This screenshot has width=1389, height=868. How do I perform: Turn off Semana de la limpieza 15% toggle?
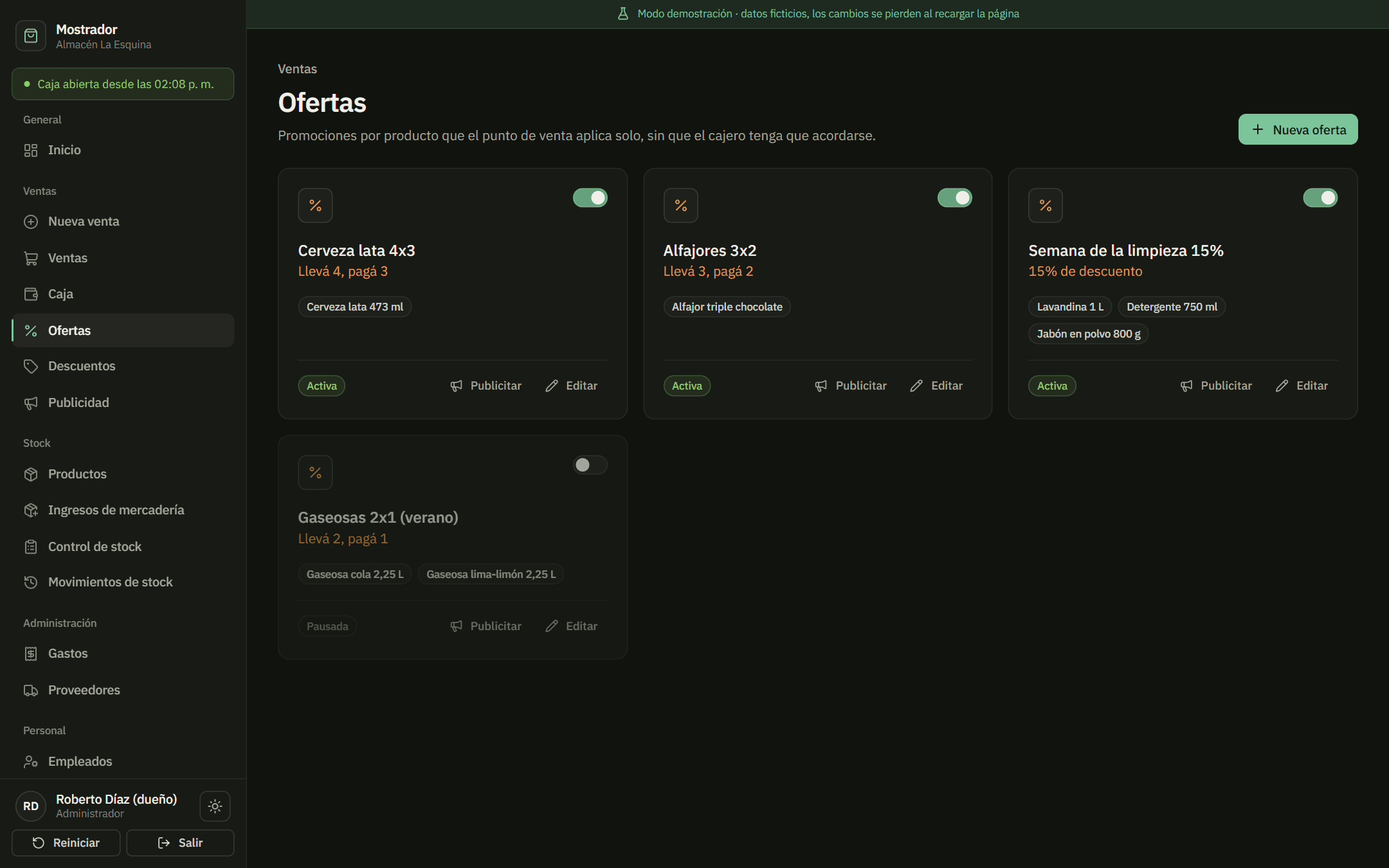pos(1320,198)
